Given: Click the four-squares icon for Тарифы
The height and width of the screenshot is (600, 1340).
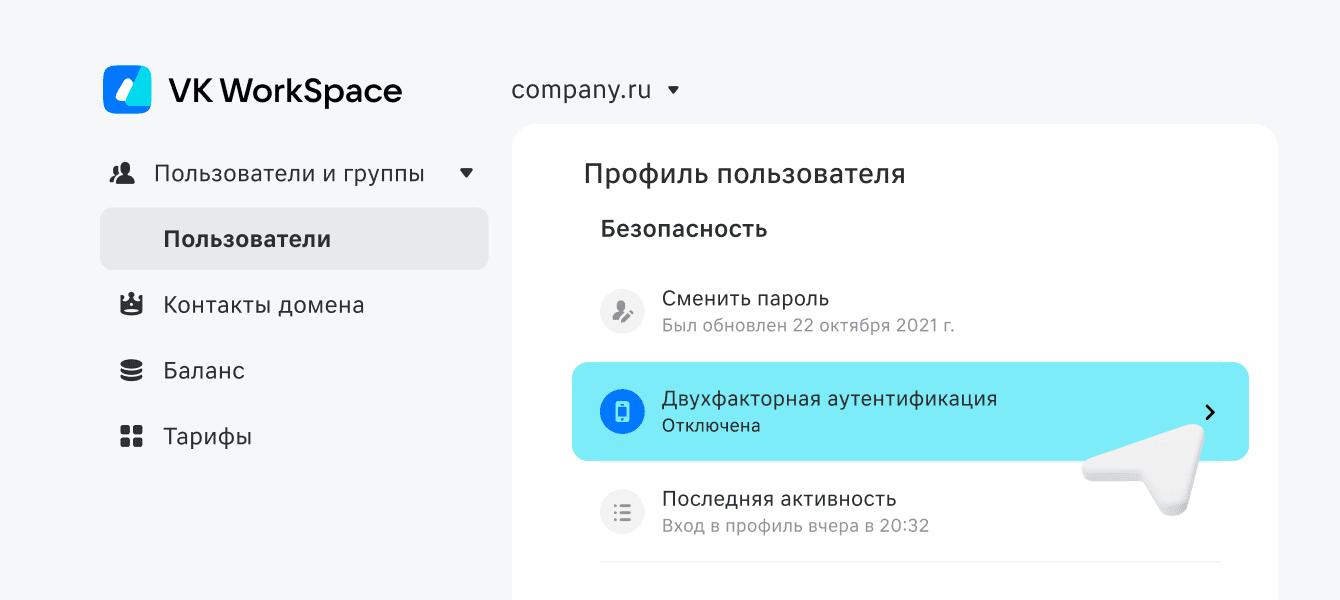Looking at the screenshot, I should tap(131, 436).
